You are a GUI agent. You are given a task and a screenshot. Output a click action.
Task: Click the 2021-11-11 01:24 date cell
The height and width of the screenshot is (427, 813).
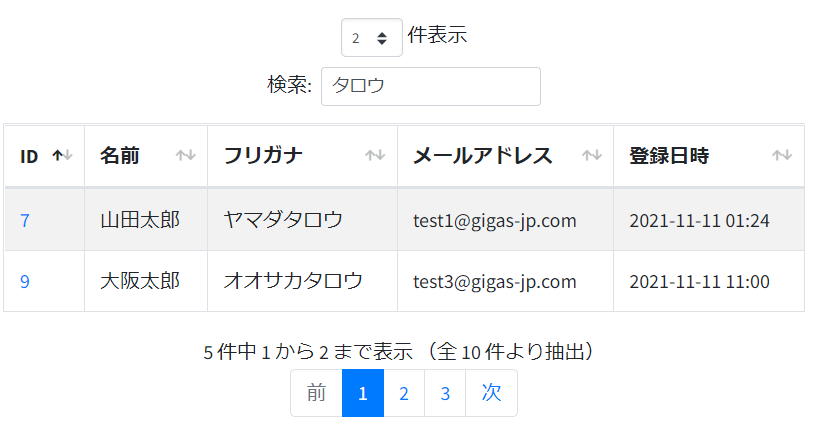[x=709, y=220]
